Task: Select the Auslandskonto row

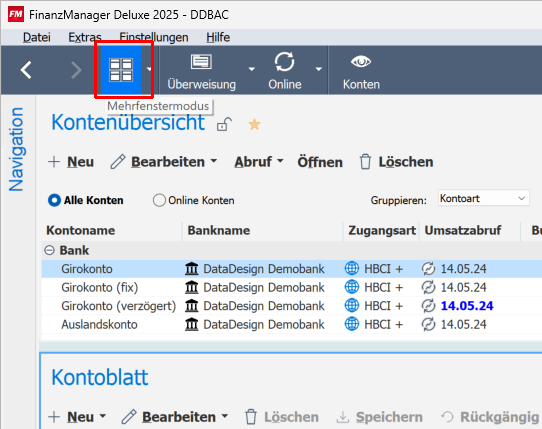Action: point(292,324)
